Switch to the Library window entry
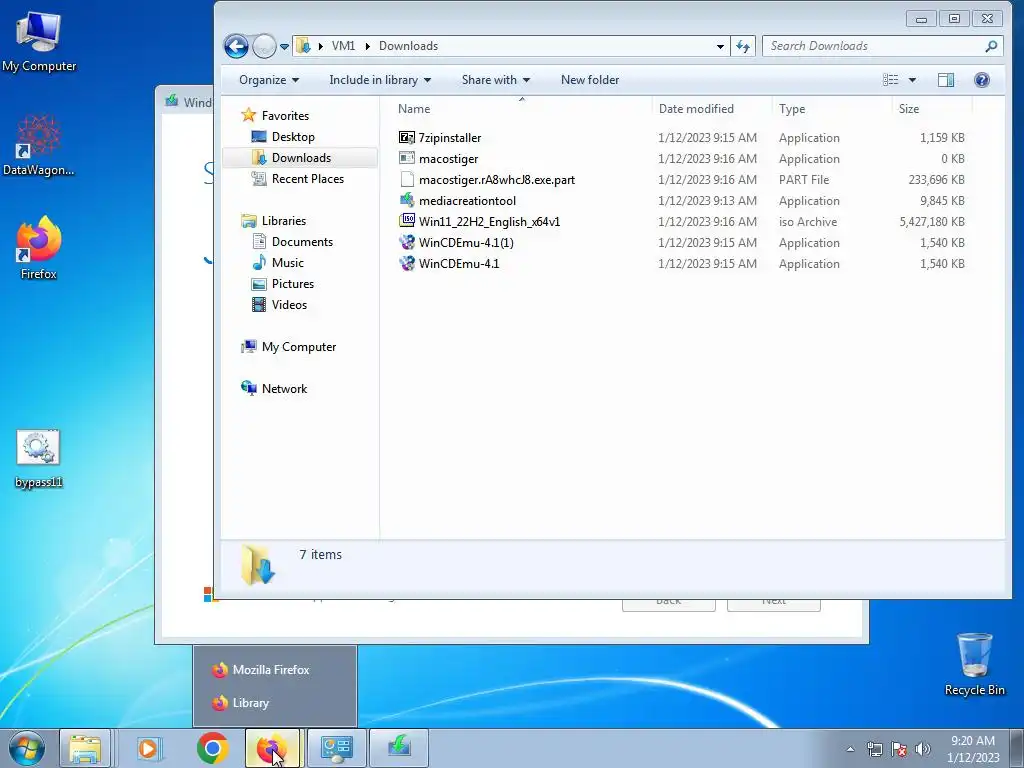 (274, 703)
